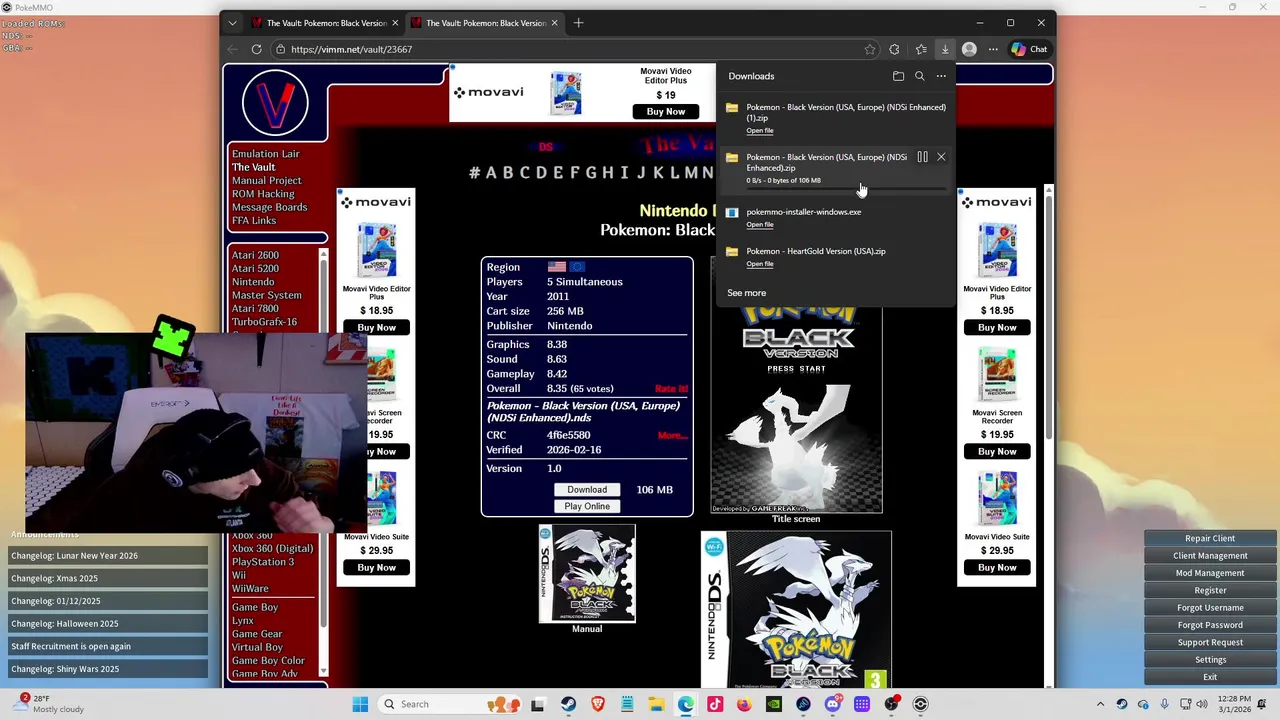Select PlayStation 3 in console list
The width and height of the screenshot is (1280, 720).
(x=263, y=562)
